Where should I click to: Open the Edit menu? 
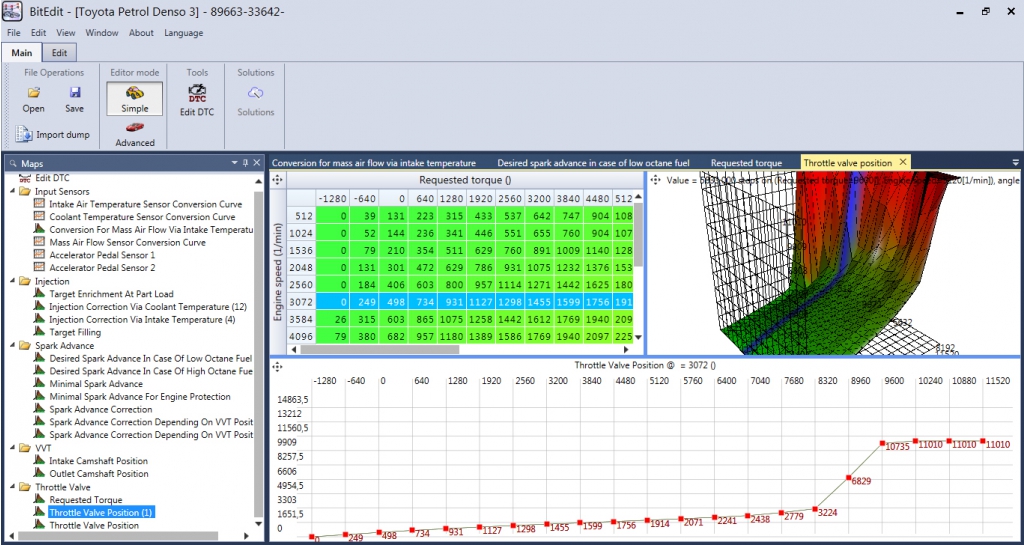click(39, 33)
